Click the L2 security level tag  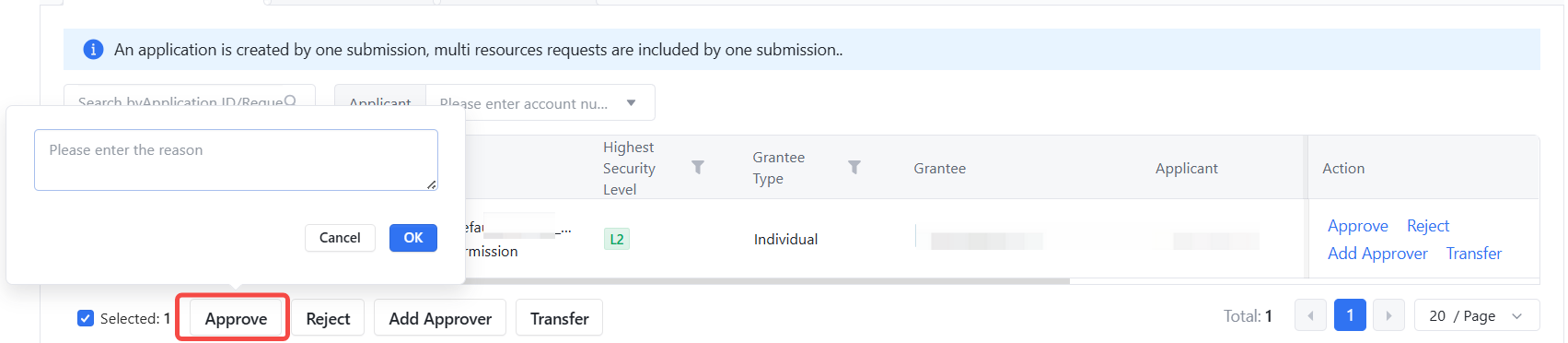[x=617, y=239]
